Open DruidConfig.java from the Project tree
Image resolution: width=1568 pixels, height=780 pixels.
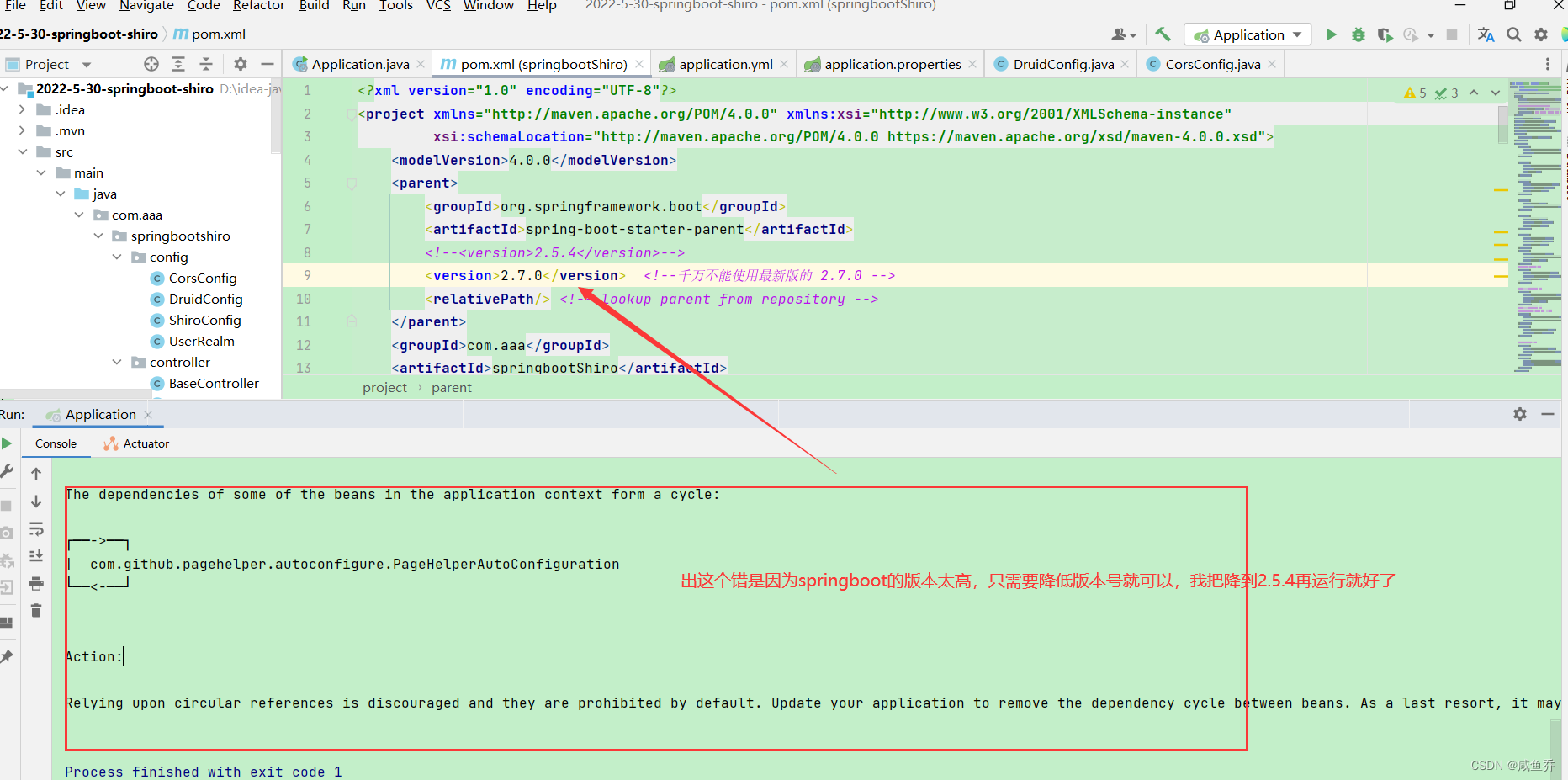207,299
